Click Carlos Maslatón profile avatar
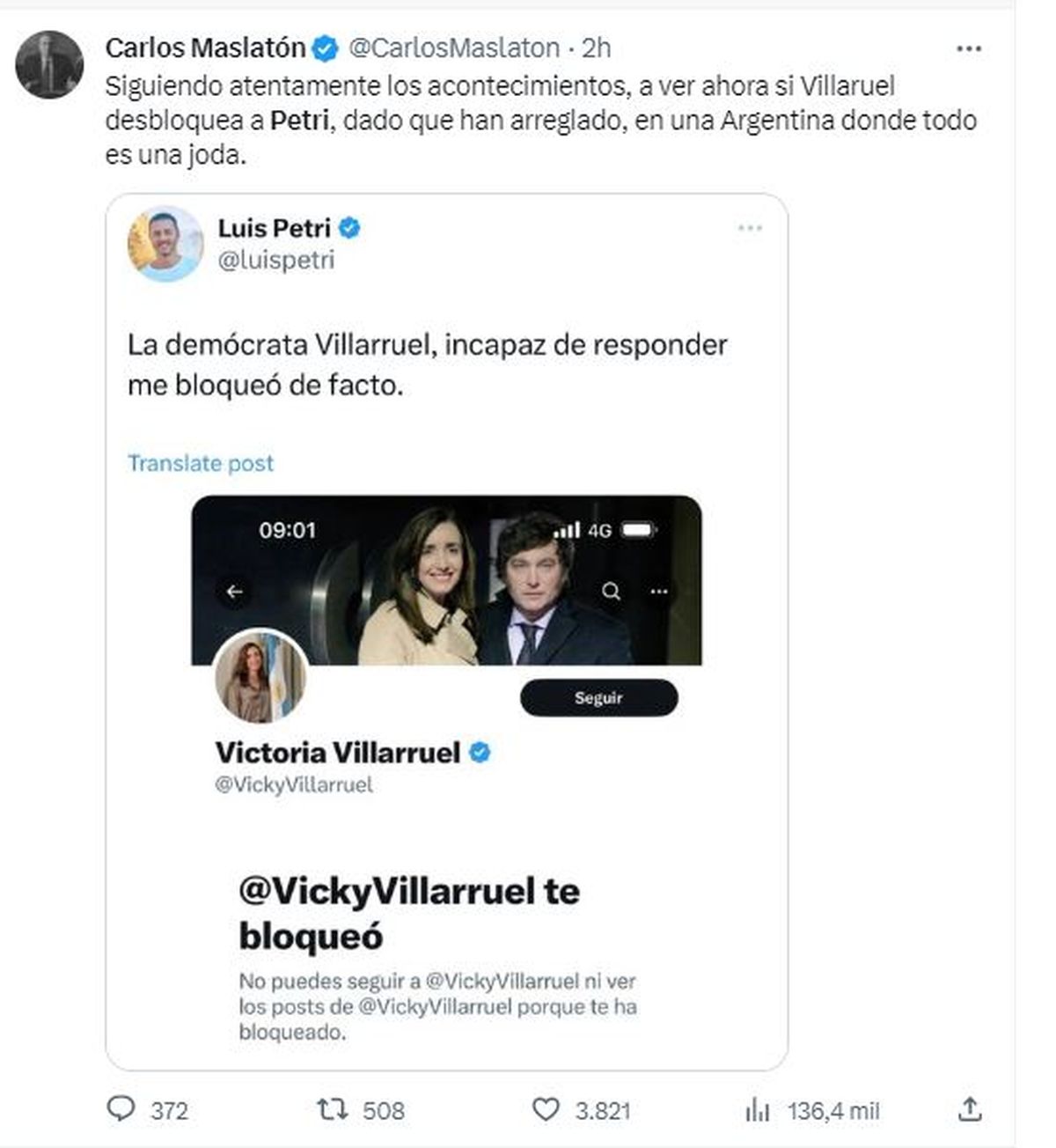Viewport: 1056px width, 1148px height. click(49, 64)
